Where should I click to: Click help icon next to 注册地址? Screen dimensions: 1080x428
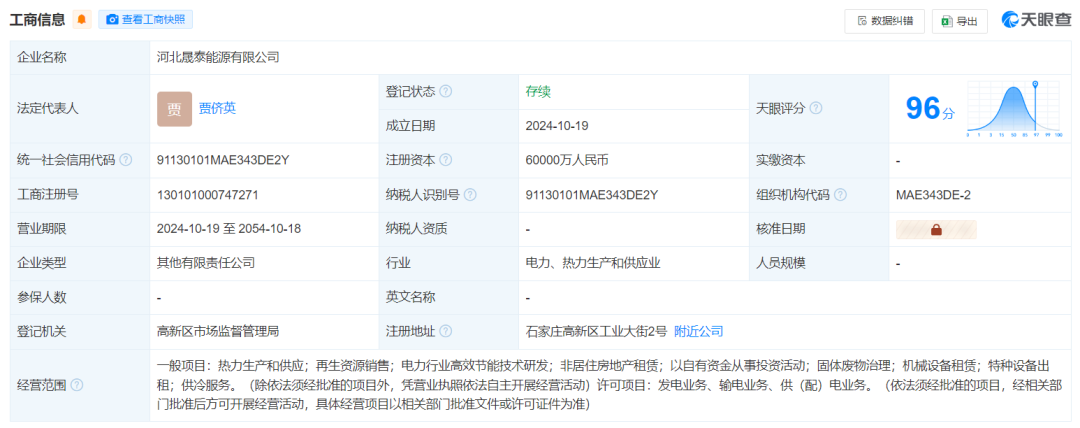pyautogui.click(x=446, y=332)
